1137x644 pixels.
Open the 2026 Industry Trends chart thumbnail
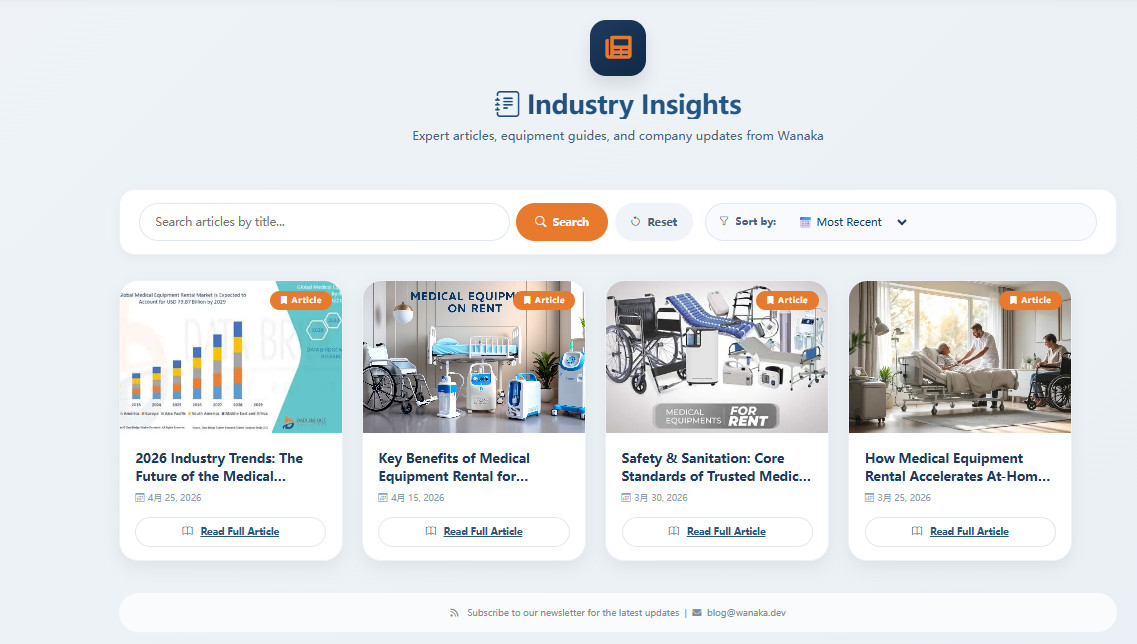pyautogui.click(x=231, y=357)
